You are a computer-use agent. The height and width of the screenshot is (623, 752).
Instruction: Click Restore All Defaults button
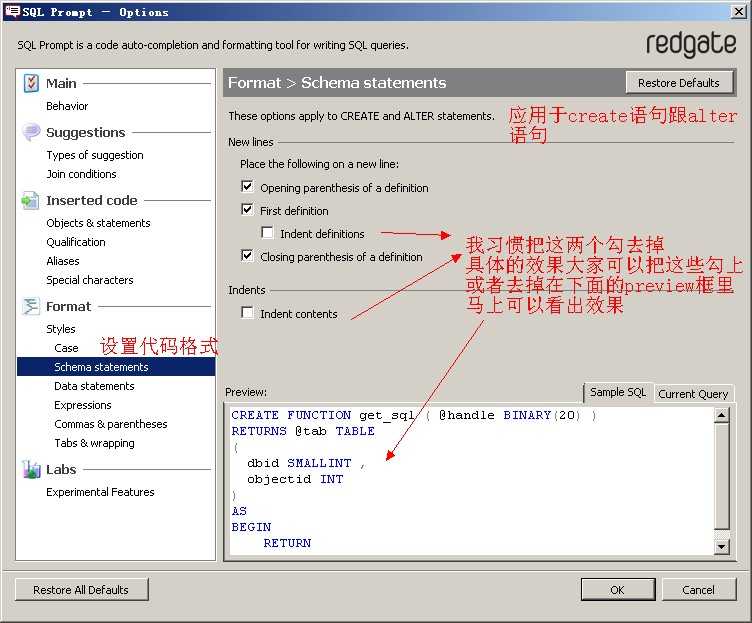[x=81, y=589]
